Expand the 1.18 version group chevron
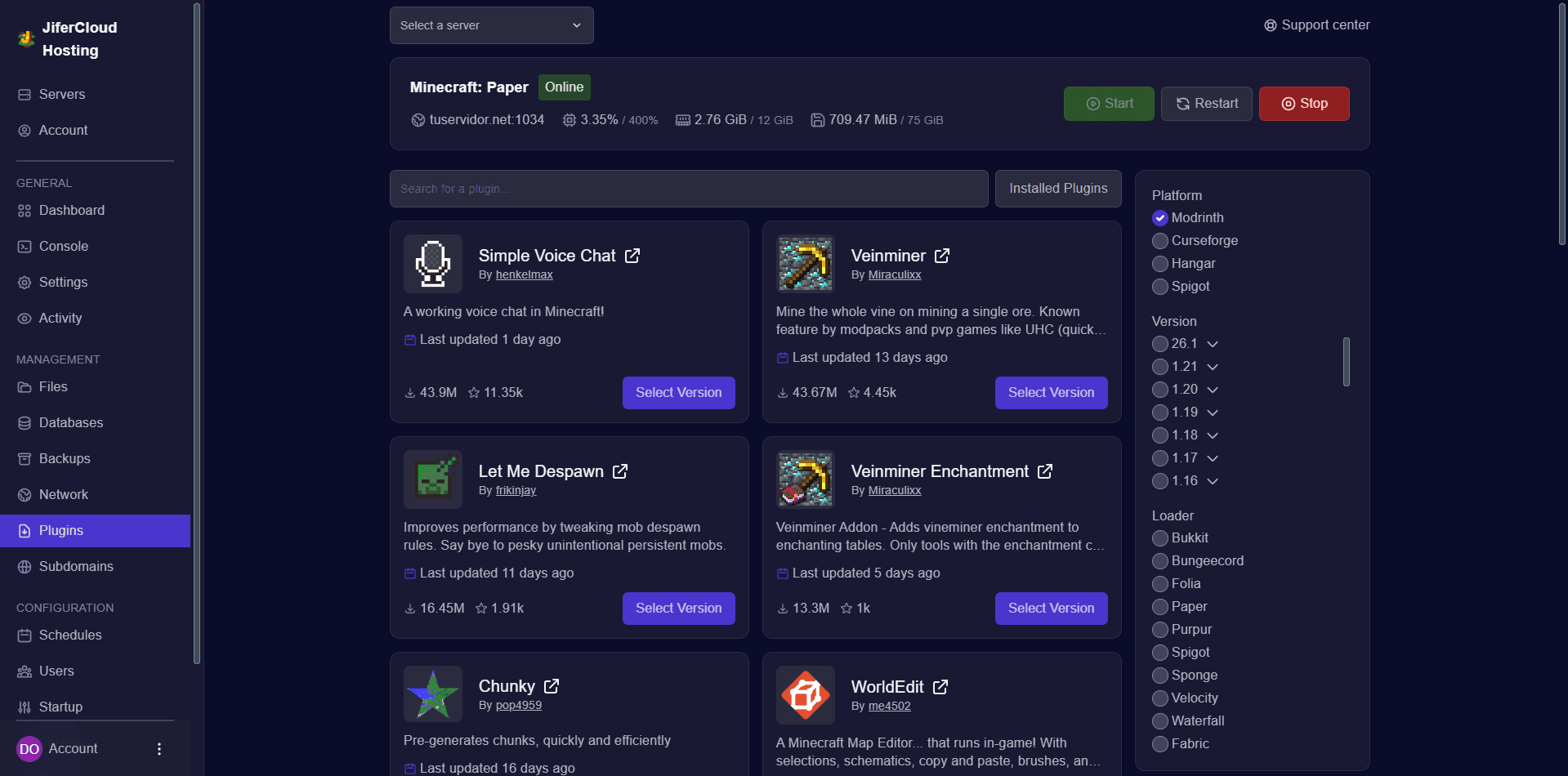 point(1213,435)
